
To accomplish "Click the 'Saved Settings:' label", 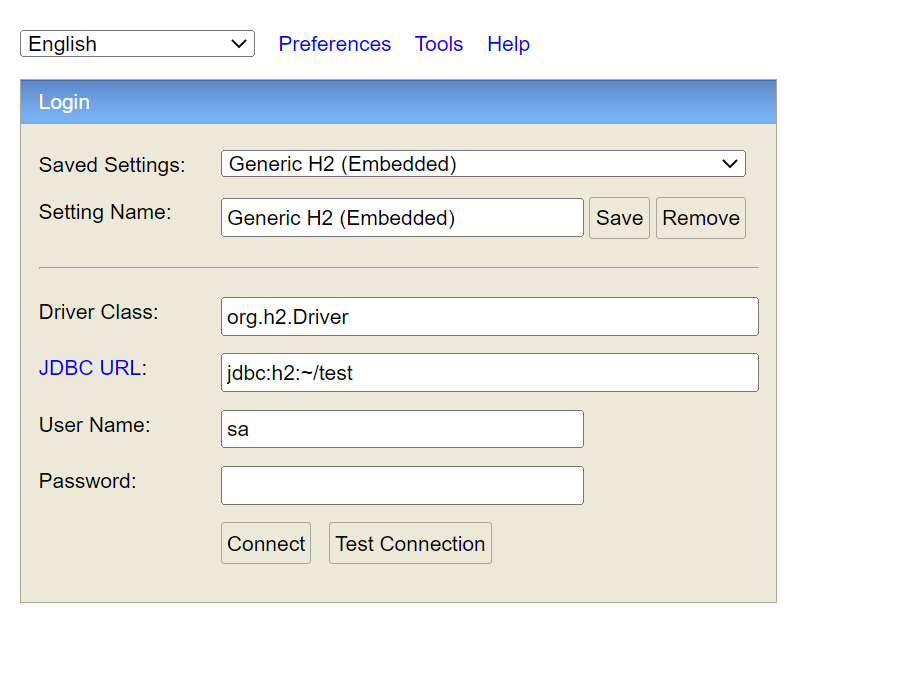I will tap(112, 165).
